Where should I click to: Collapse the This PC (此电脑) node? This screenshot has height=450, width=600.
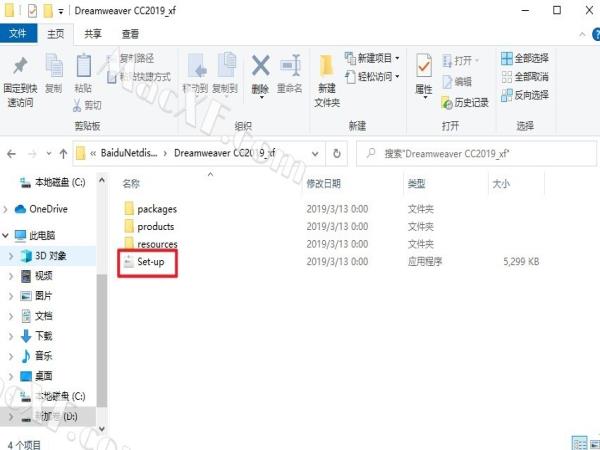pyautogui.click(x=5, y=235)
